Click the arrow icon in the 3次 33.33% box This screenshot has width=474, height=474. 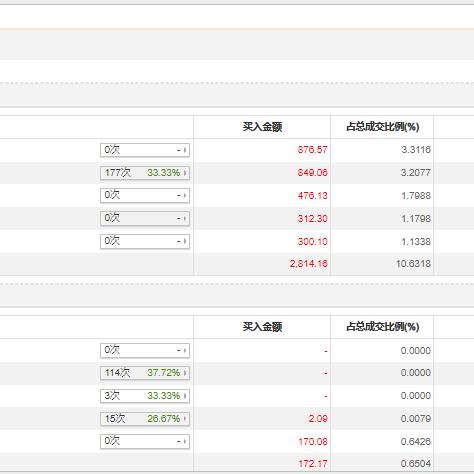(185, 396)
